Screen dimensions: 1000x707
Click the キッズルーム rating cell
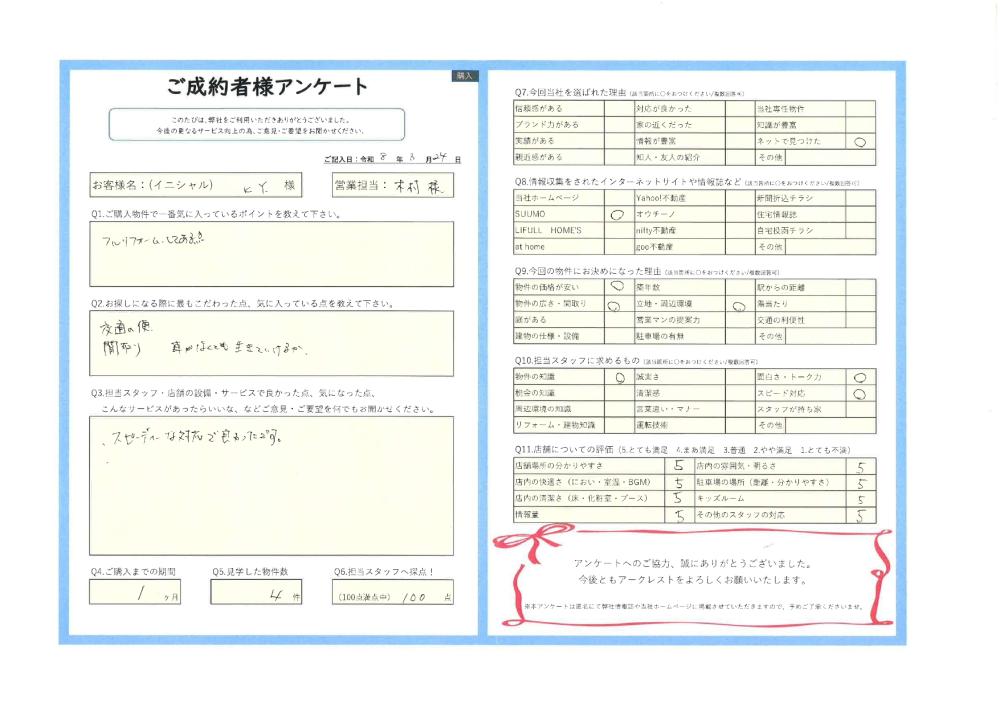pos(860,499)
